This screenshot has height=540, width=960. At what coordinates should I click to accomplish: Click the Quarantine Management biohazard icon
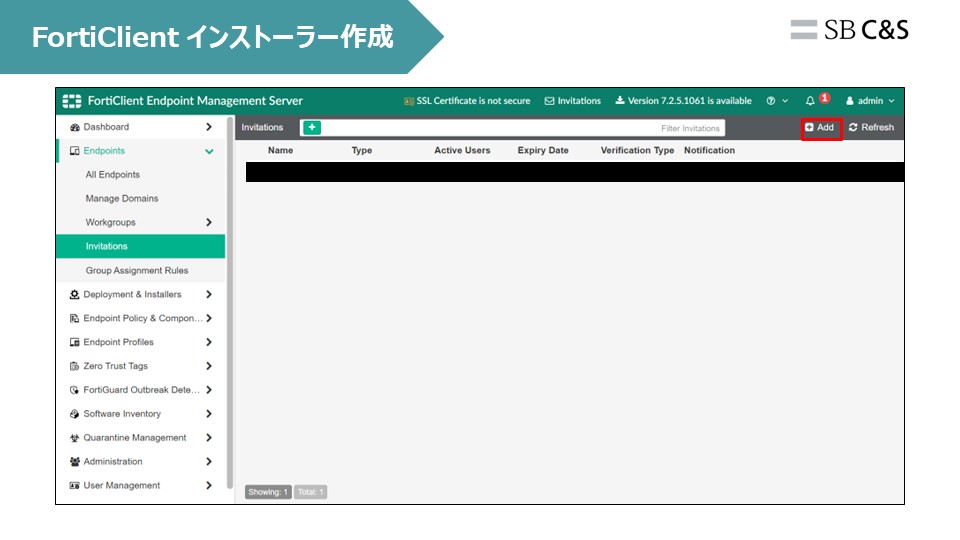[x=75, y=438]
